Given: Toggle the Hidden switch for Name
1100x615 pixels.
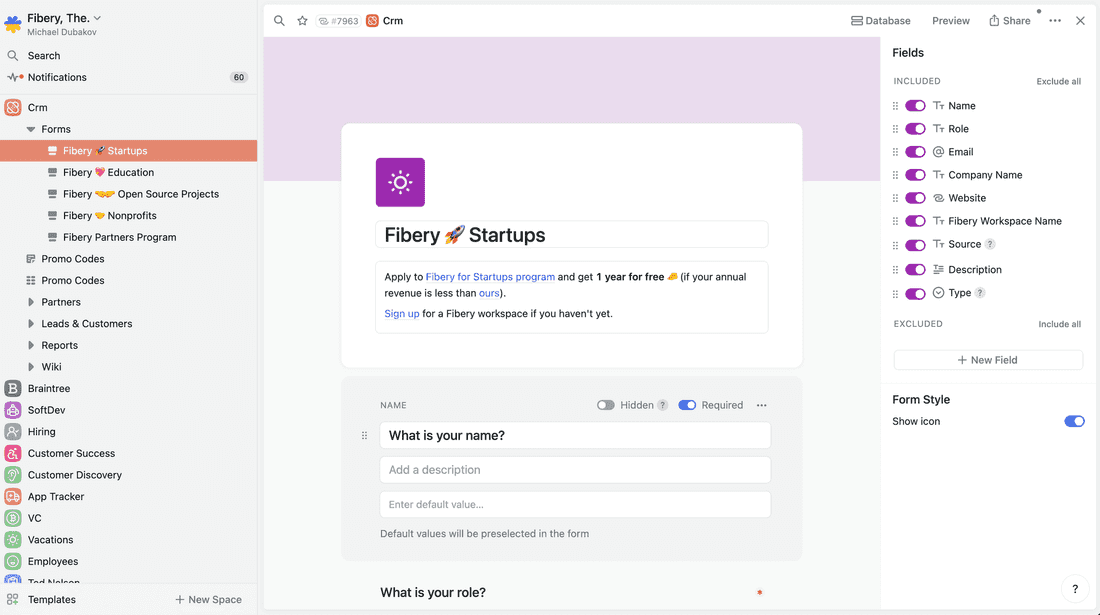Looking at the screenshot, I should click(x=605, y=405).
